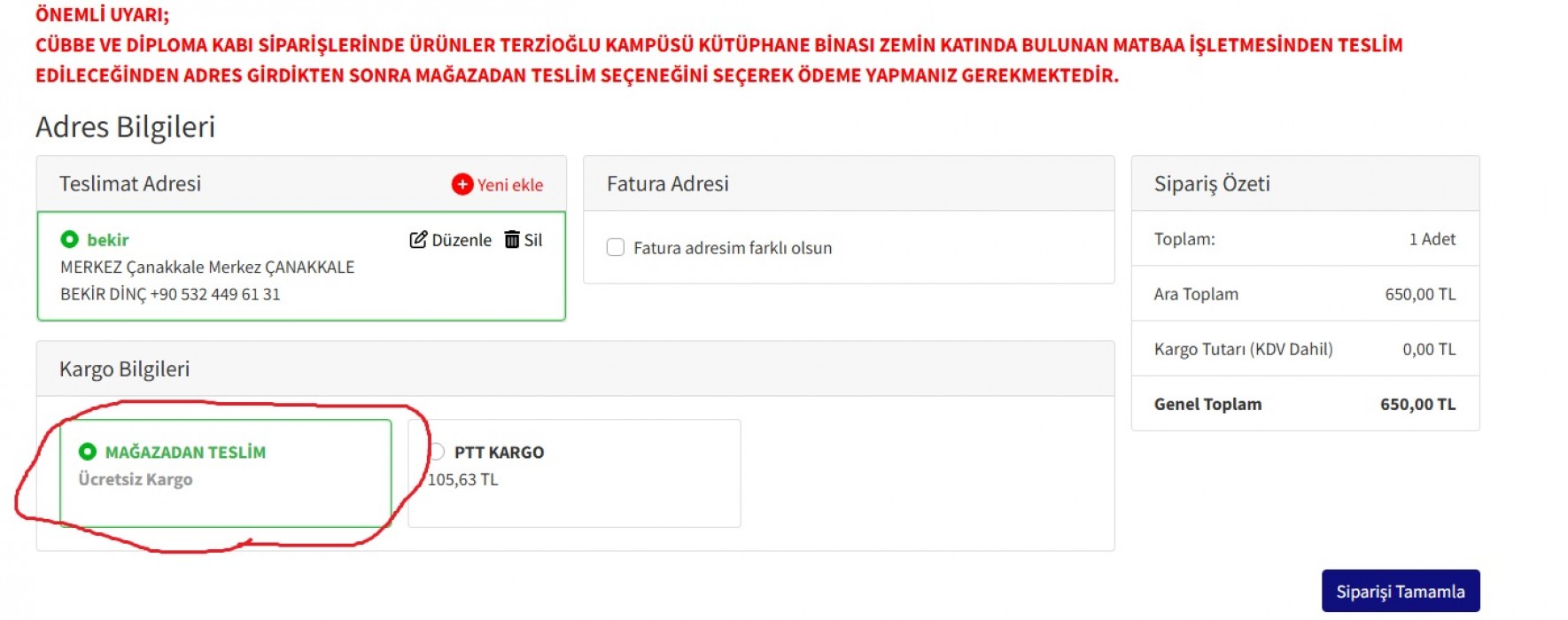
Task: Select the bekir delivery address radio button
Action: click(69, 239)
